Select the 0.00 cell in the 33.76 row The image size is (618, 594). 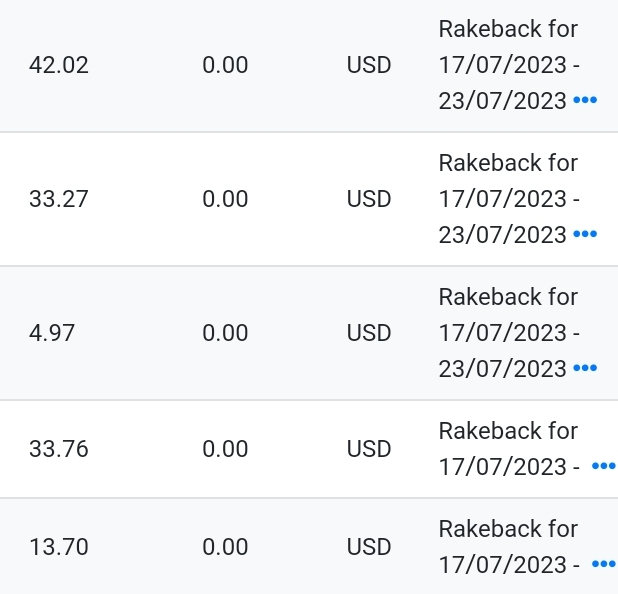click(x=225, y=449)
